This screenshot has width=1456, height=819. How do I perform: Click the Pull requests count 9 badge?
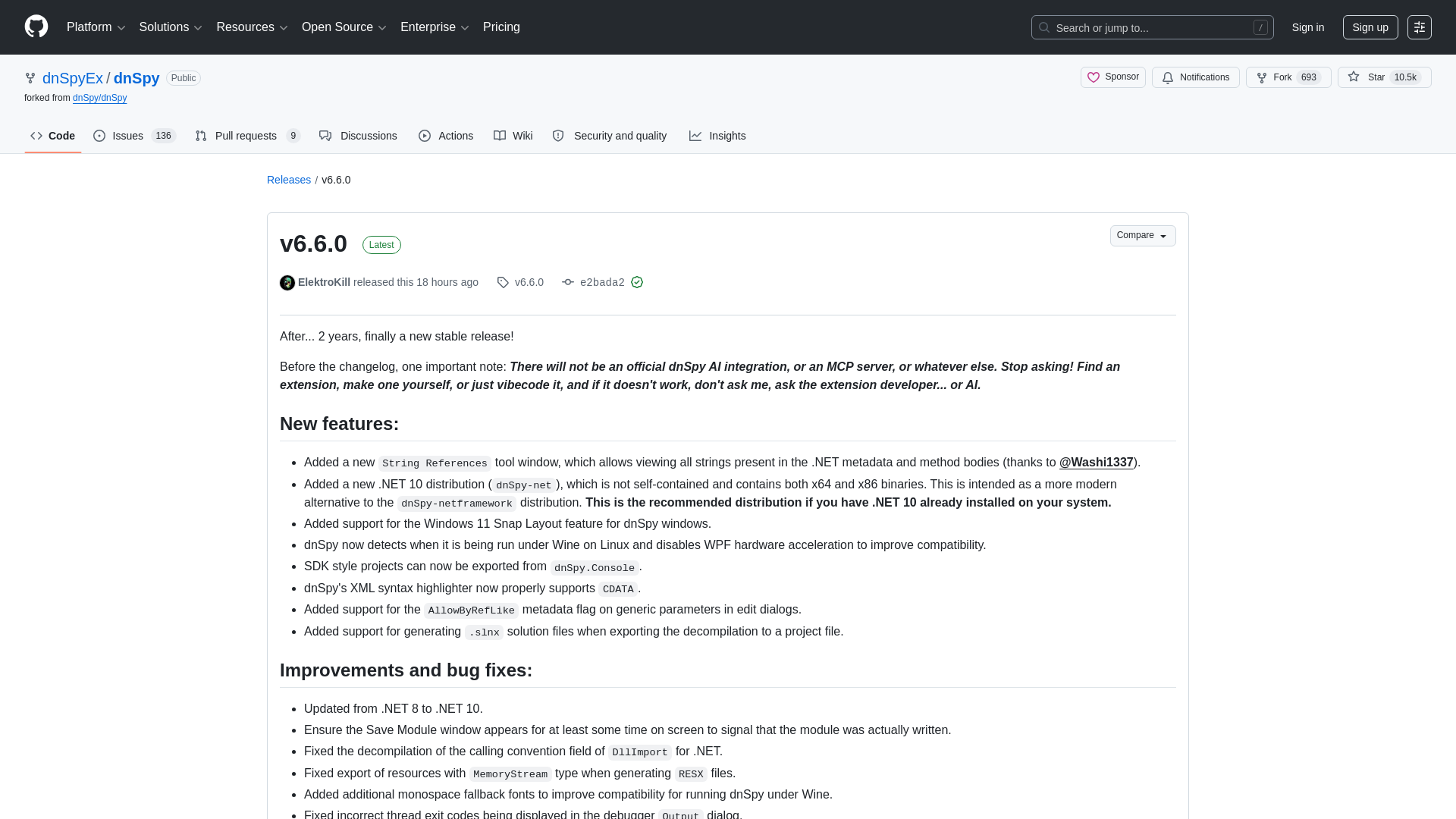click(x=293, y=136)
